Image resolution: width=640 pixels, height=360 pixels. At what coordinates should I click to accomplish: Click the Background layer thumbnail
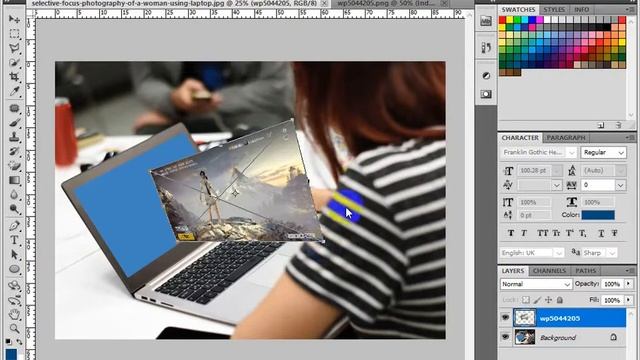tap(524, 337)
